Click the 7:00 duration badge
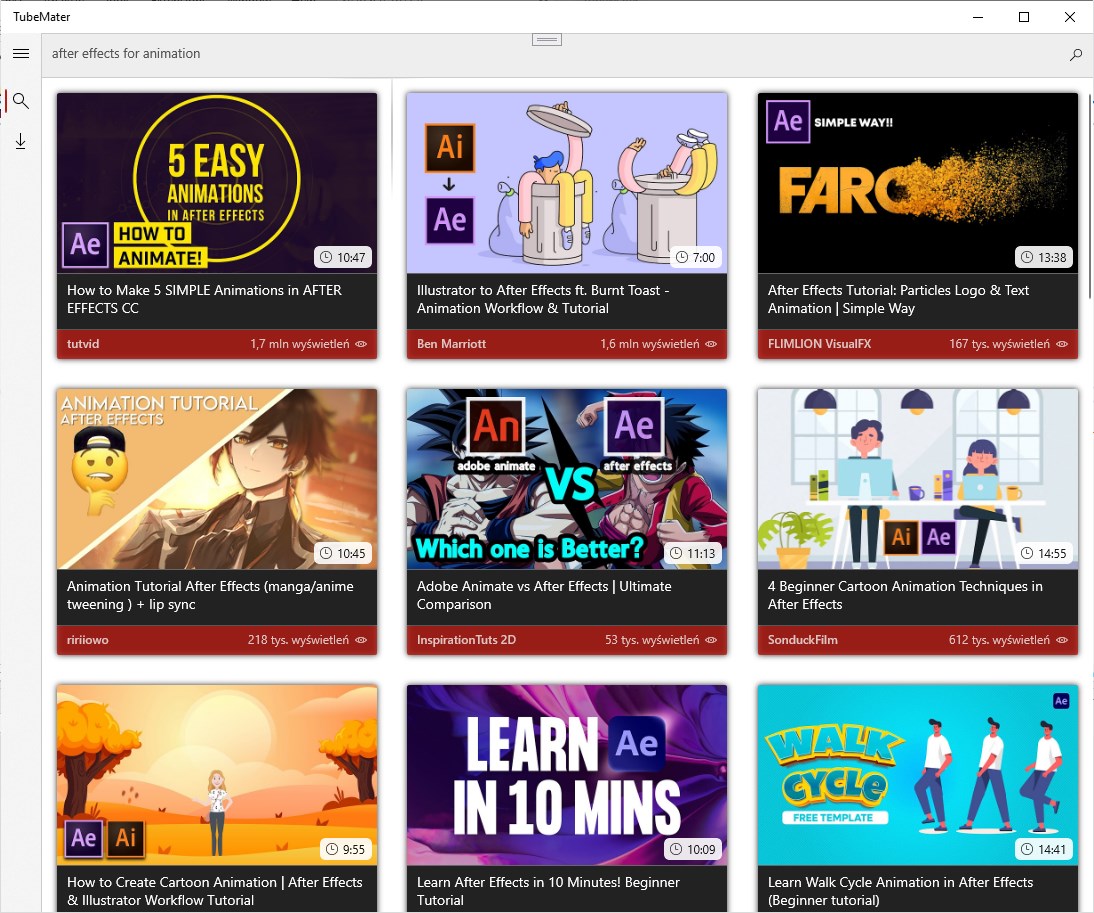 pos(696,257)
